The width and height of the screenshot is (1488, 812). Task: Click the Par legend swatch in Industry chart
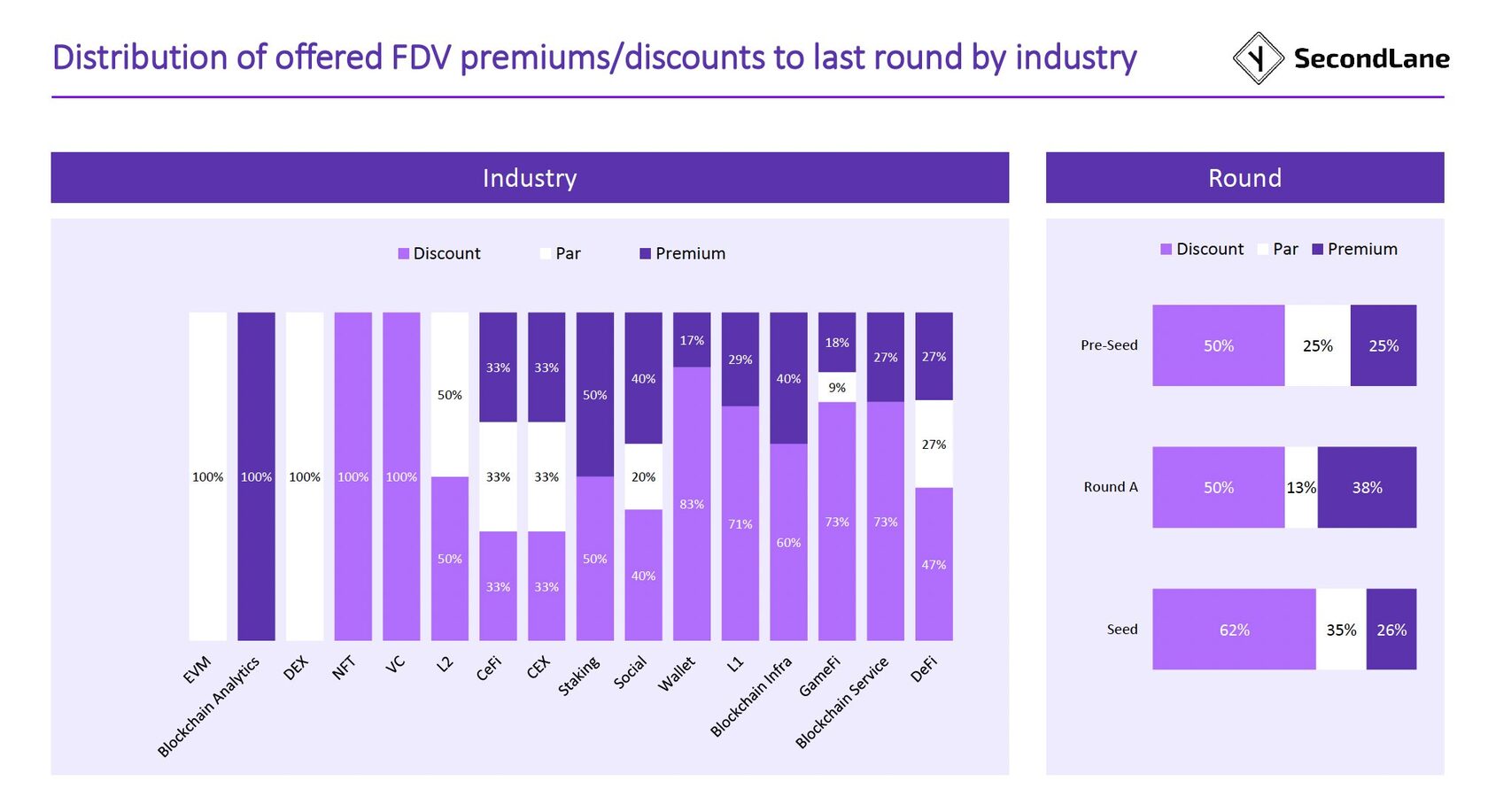click(x=546, y=254)
